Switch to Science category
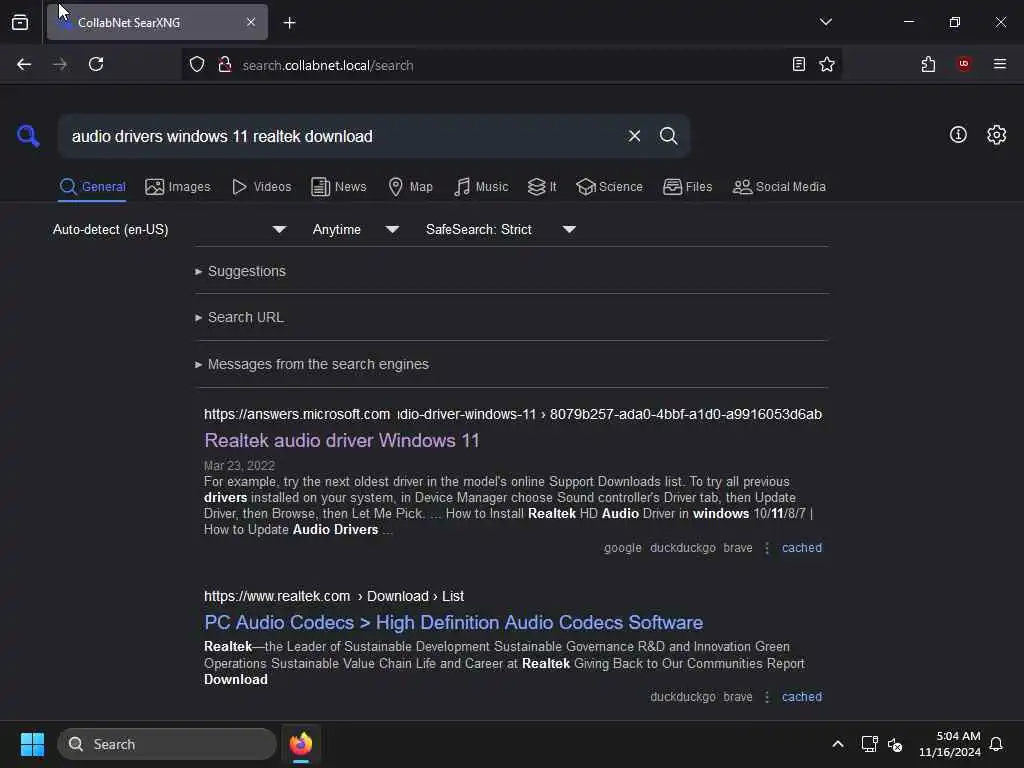The height and width of the screenshot is (768, 1024). coord(609,187)
